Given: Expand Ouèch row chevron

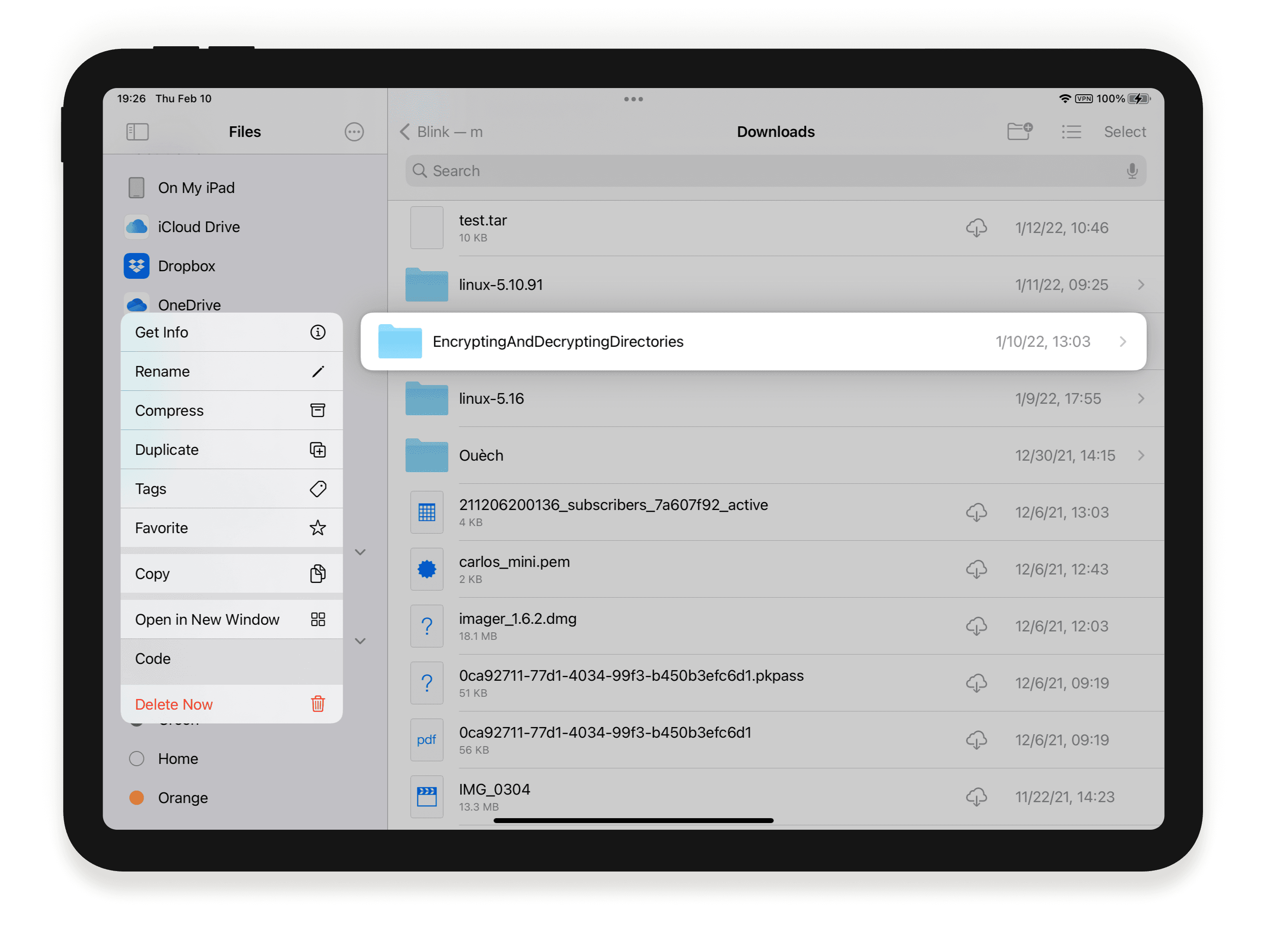Looking at the screenshot, I should pyautogui.click(x=1140, y=455).
